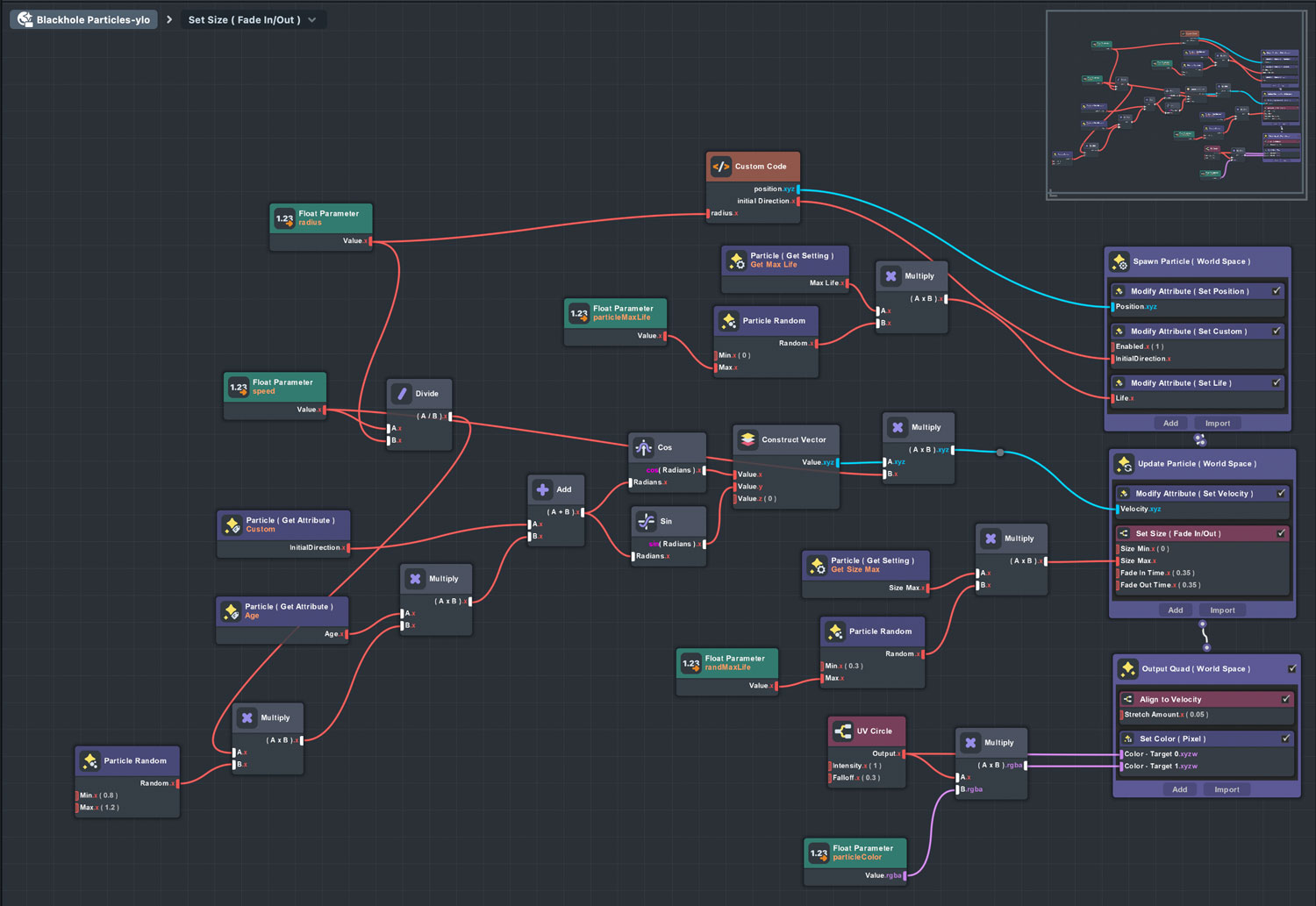Viewport: 1316px width, 906px height.
Task: Uncheck the Set Size (Fade In/Out) checkbox
Action: click(x=1281, y=533)
